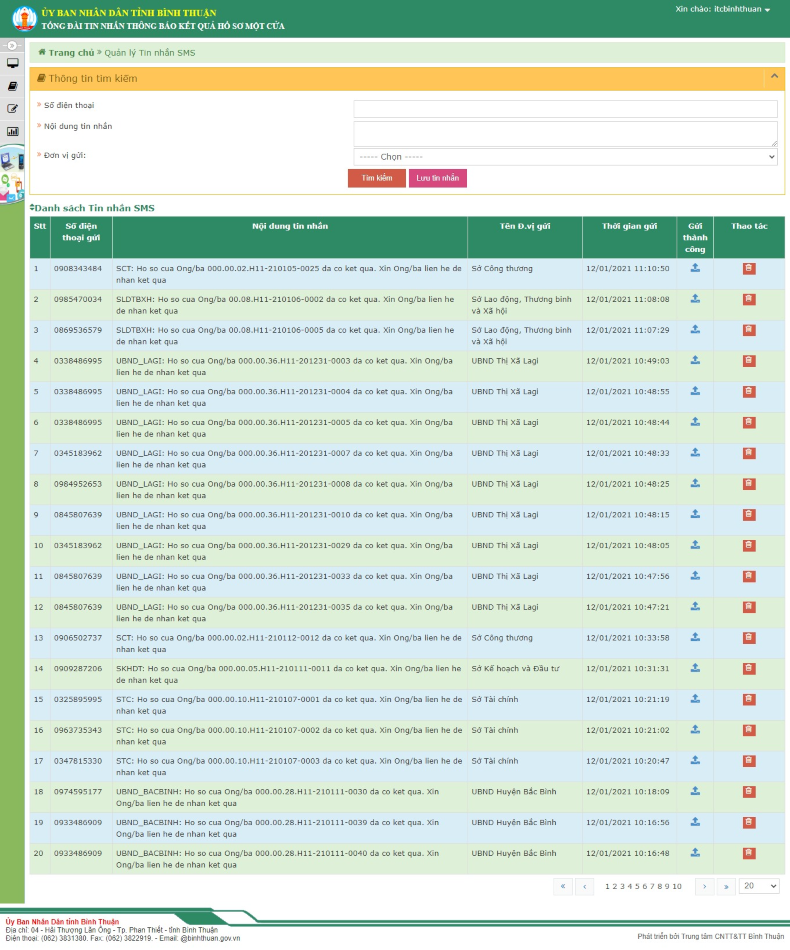Jump to the last page of results
This screenshot has width=790, height=950.
coord(726,886)
